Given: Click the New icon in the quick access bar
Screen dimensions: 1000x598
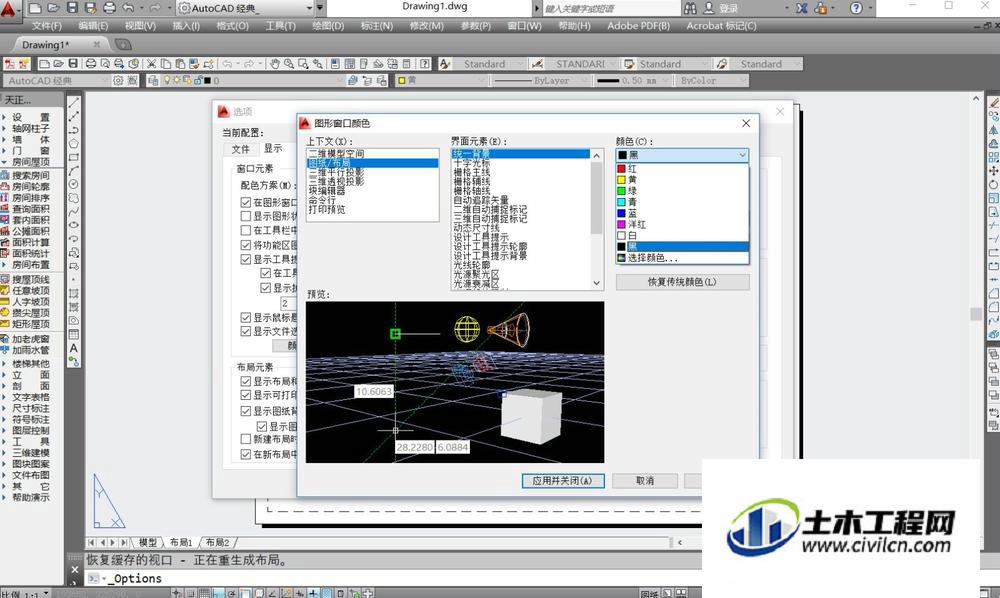Looking at the screenshot, I should tap(35, 8).
